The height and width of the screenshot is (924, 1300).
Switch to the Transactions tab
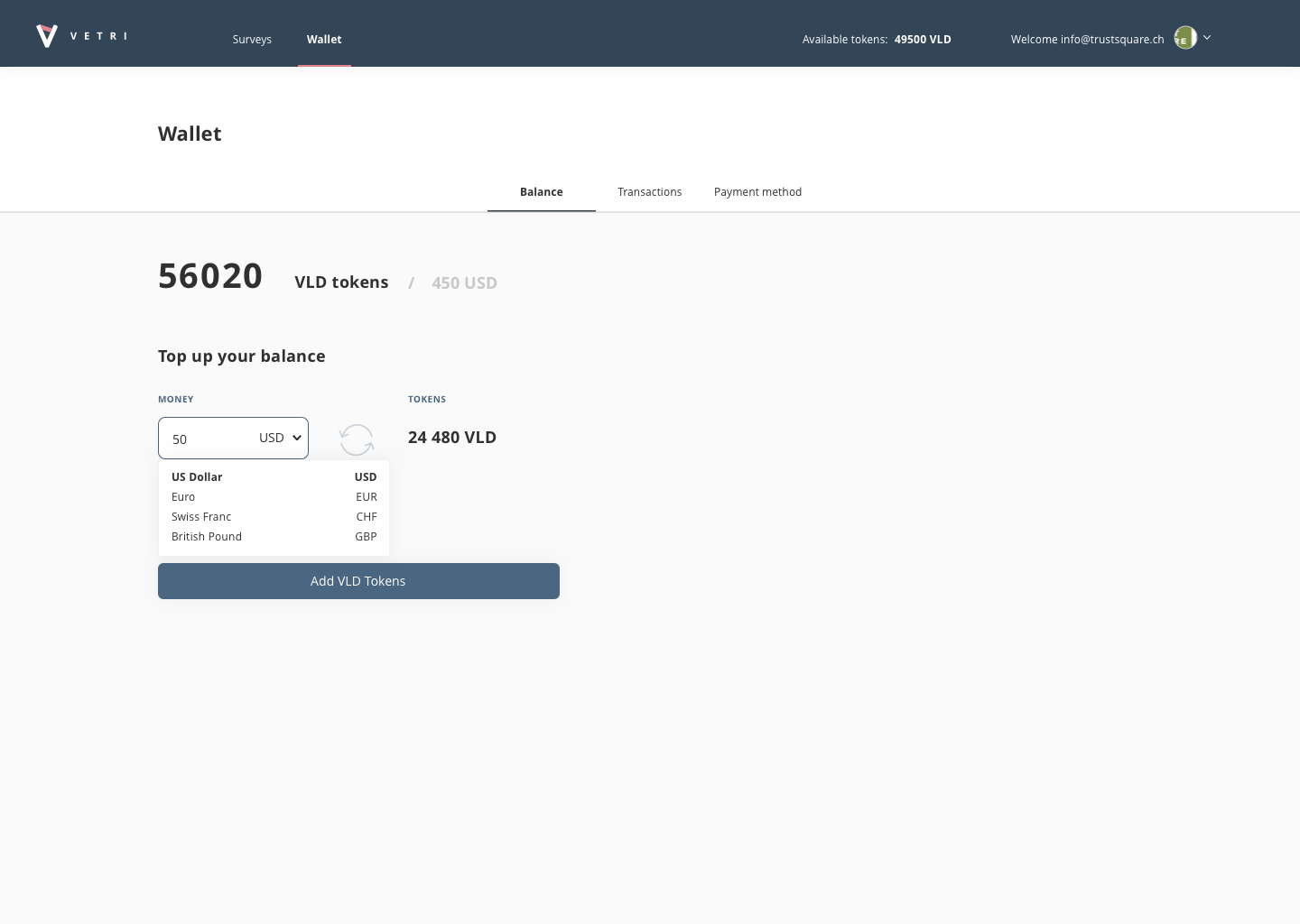click(650, 191)
